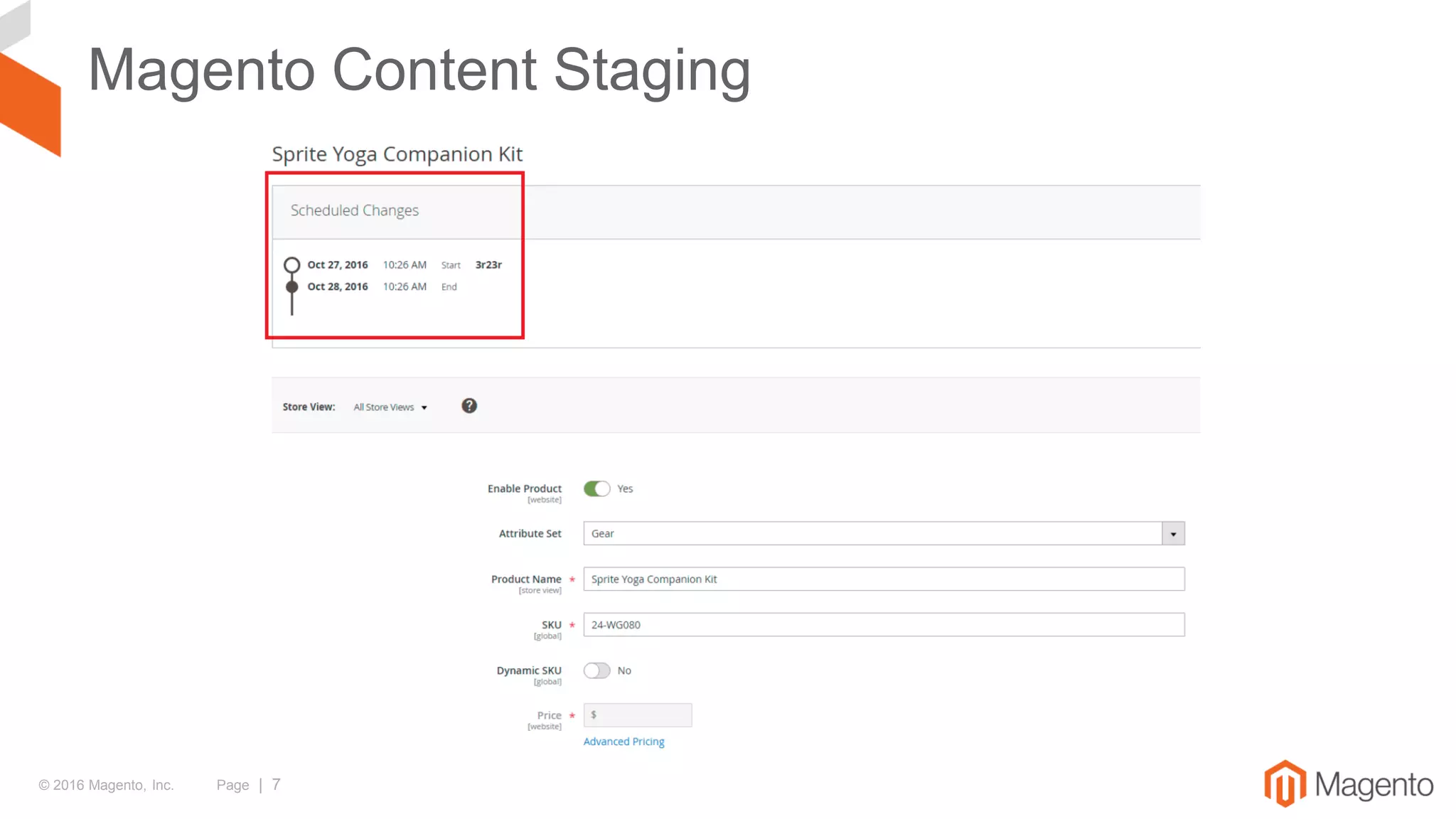The height and width of the screenshot is (819, 1456).
Task: Toggle the Enable Product switch
Action: [597, 488]
